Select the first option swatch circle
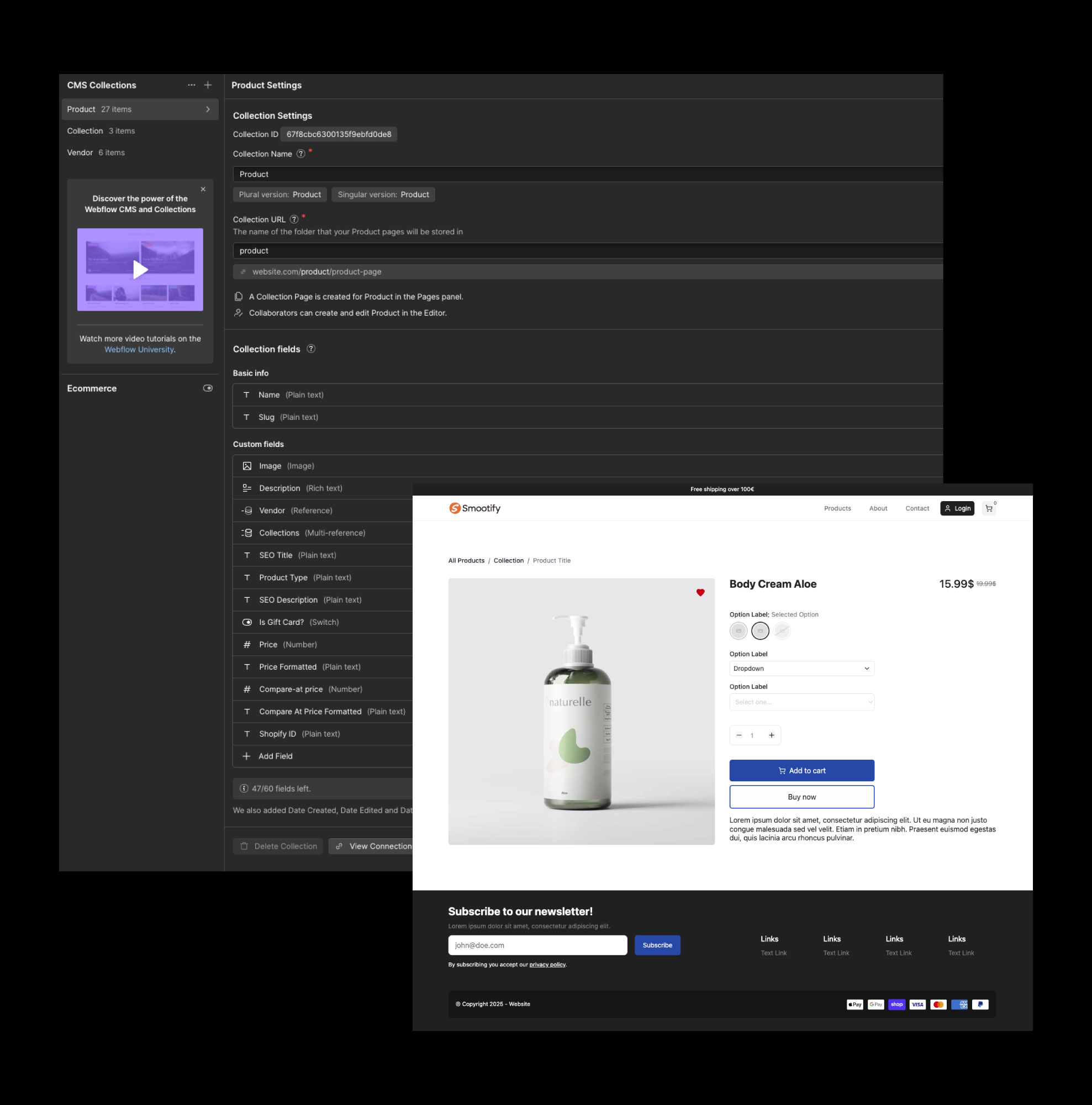The image size is (1092, 1105). tap(738, 631)
